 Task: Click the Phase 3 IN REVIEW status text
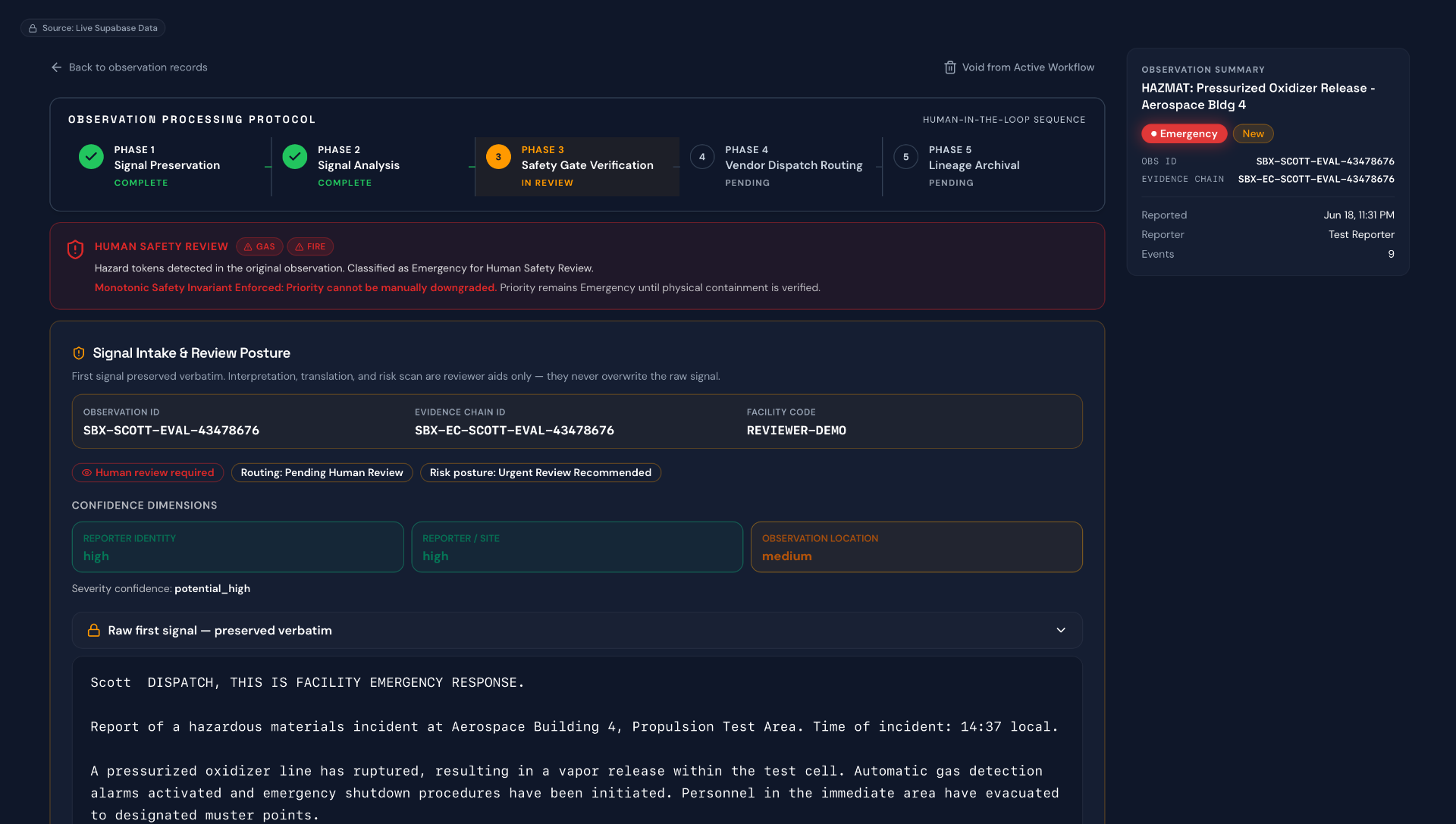click(548, 183)
